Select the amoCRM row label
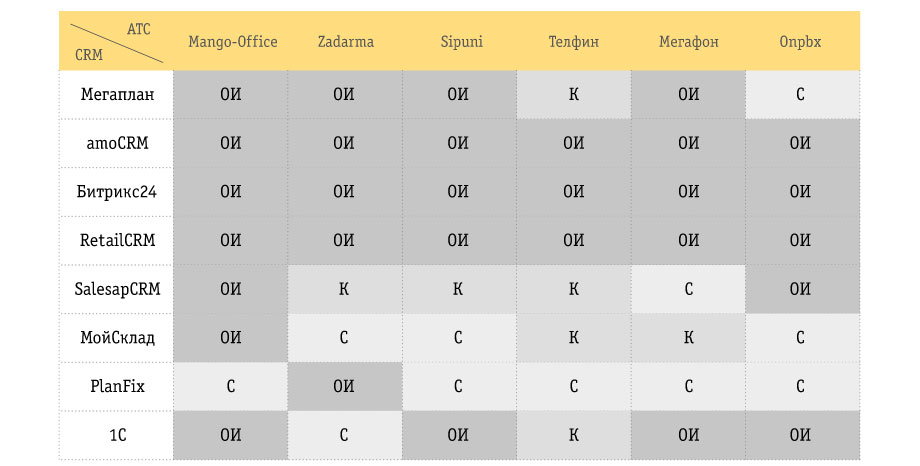920x466 pixels. 117,143
